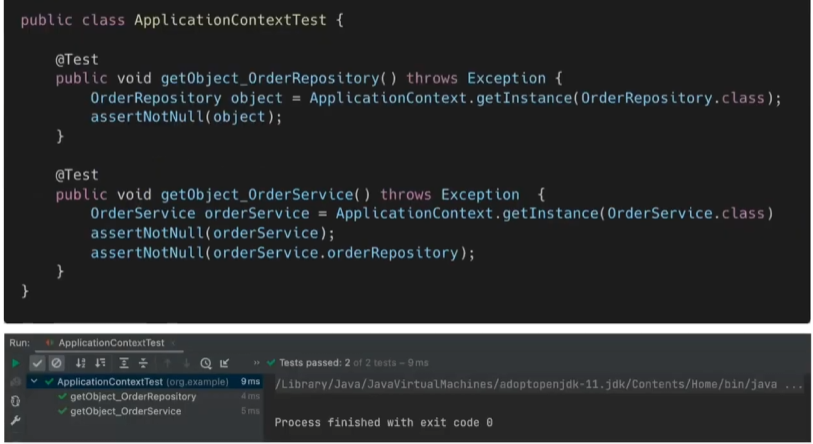Click the Java path line in console
813x444 pixels.
click(x=539, y=384)
